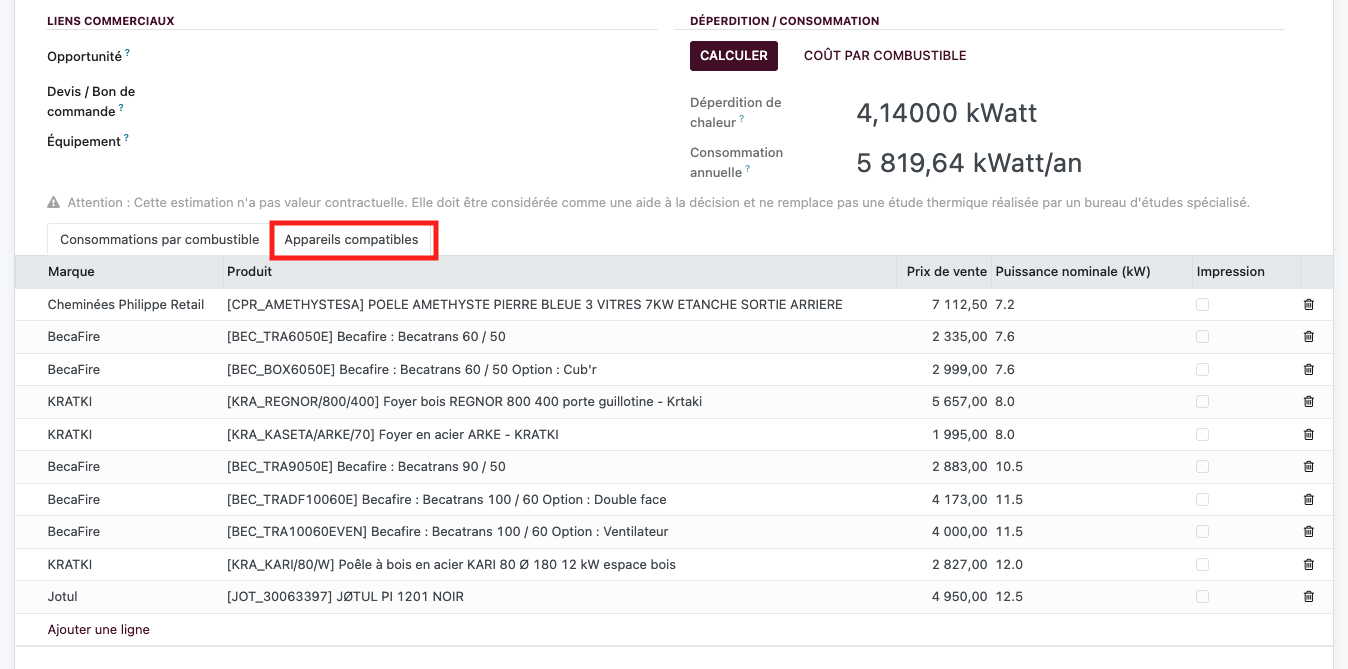The image size is (1348, 669).
Task: Click price cell '4 173,00'
Action: coord(959,499)
